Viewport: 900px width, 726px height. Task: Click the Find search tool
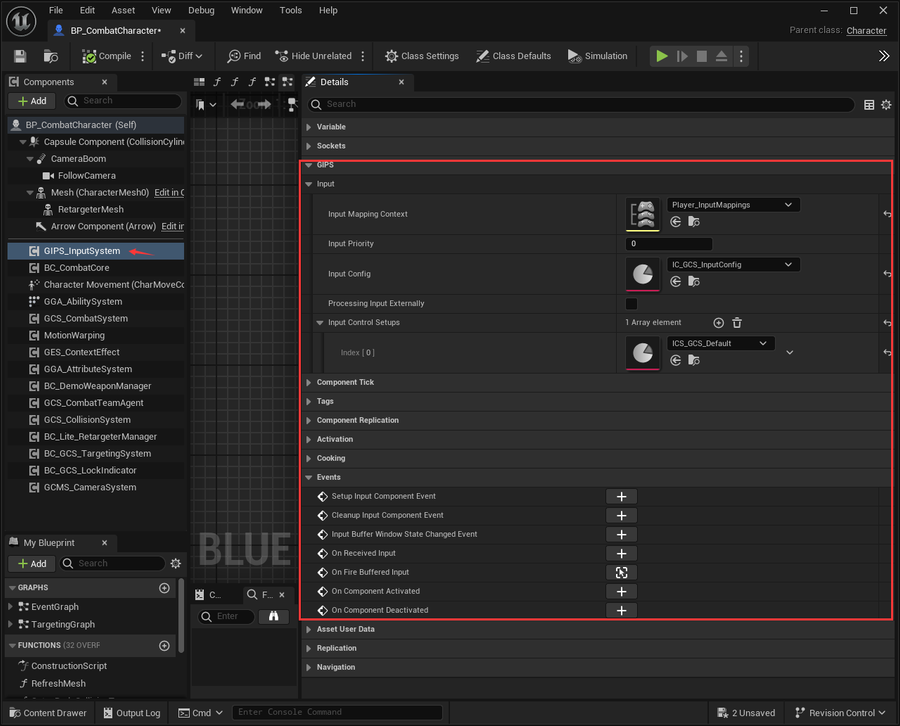pos(244,56)
